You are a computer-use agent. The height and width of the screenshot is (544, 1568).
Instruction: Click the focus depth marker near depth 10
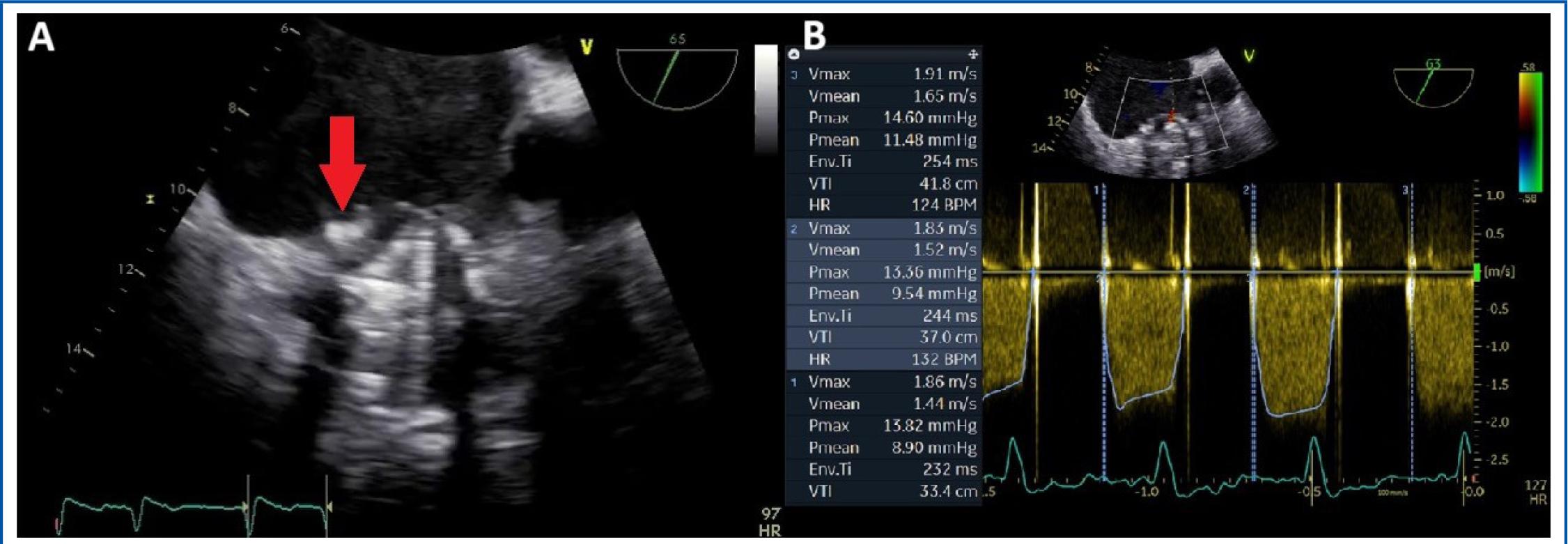click(150, 199)
